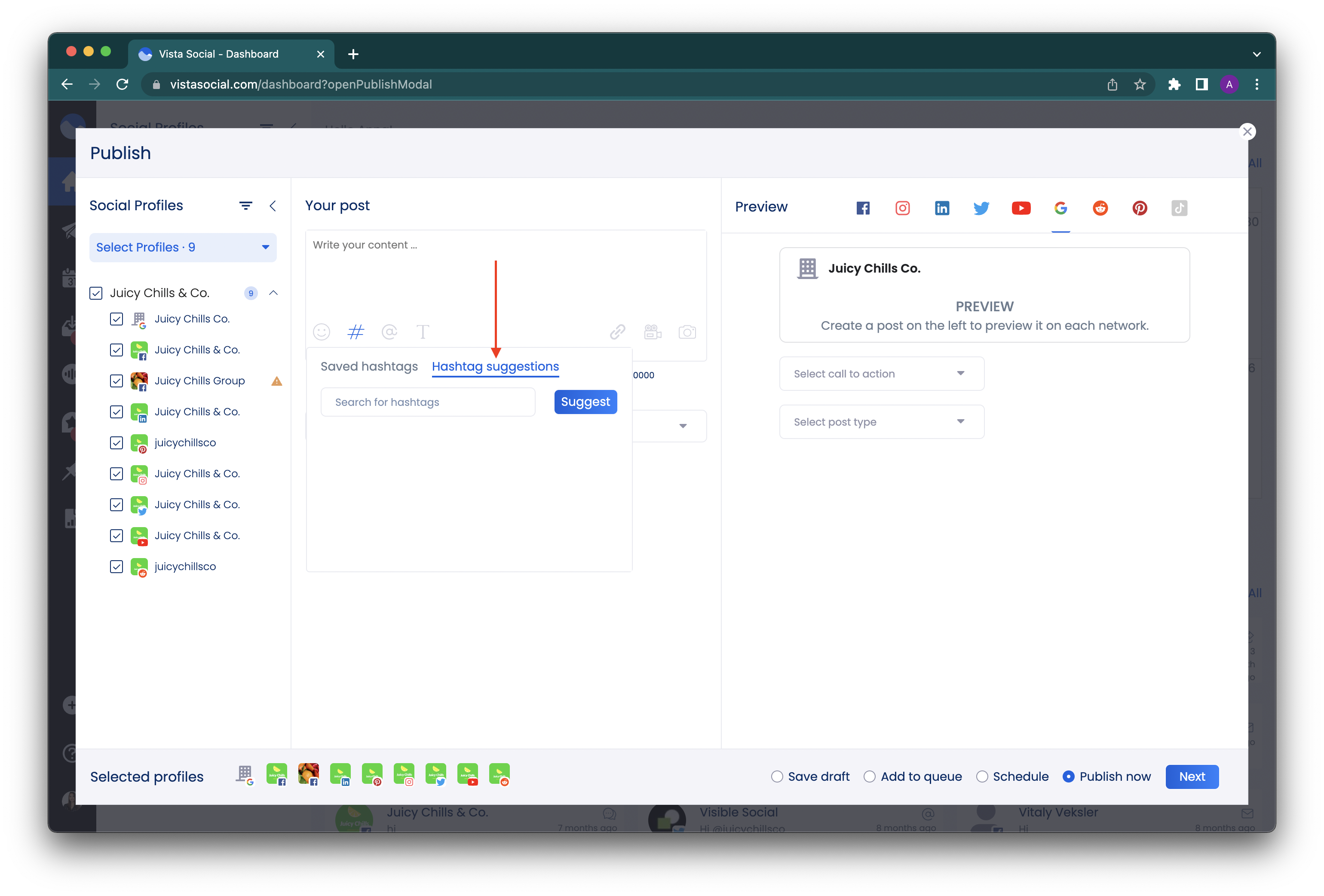The width and height of the screenshot is (1324, 896).
Task: Switch preview to Facebook
Action: tap(863, 208)
